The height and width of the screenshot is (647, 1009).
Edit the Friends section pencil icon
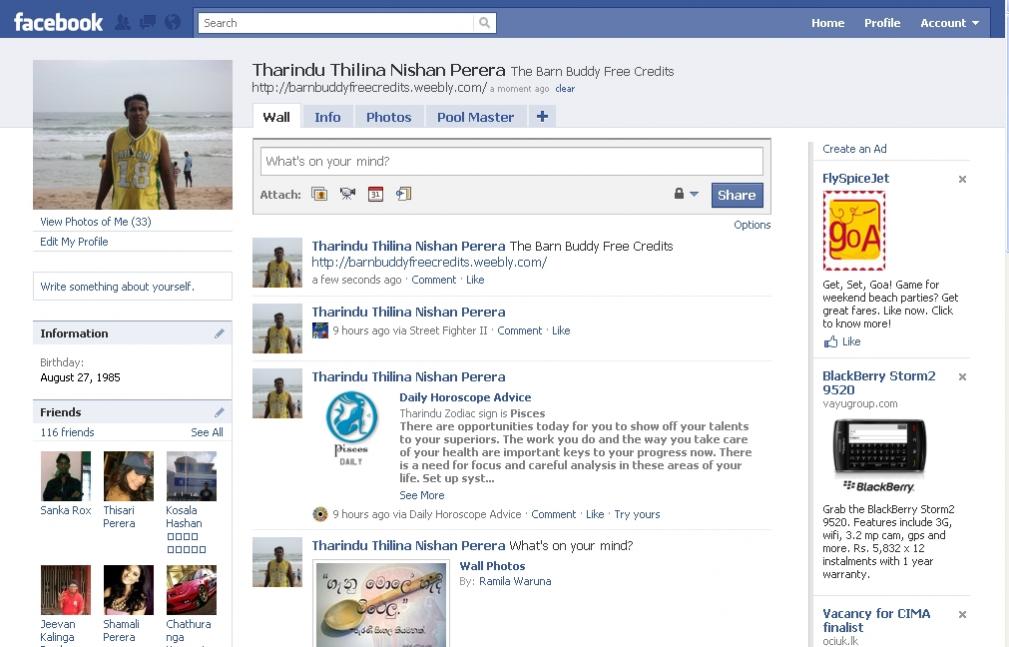click(219, 412)
